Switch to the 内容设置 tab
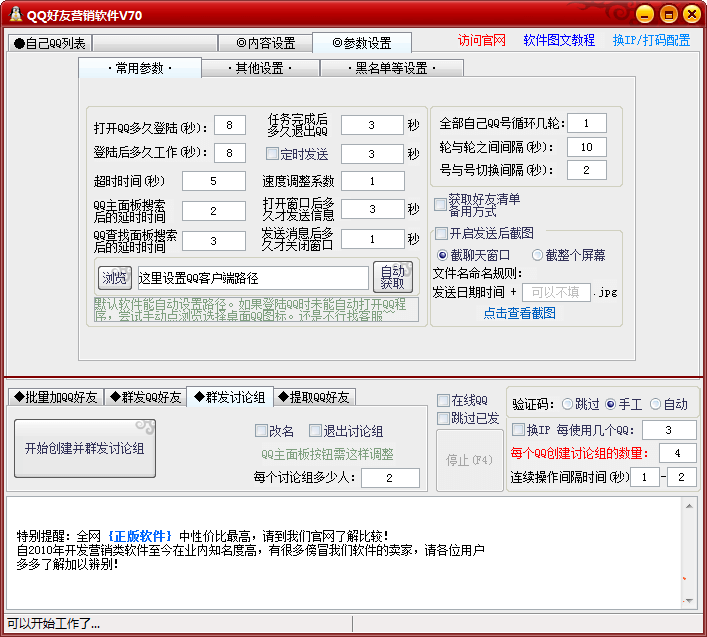This screenshot has width=707, height=637. 266,43
